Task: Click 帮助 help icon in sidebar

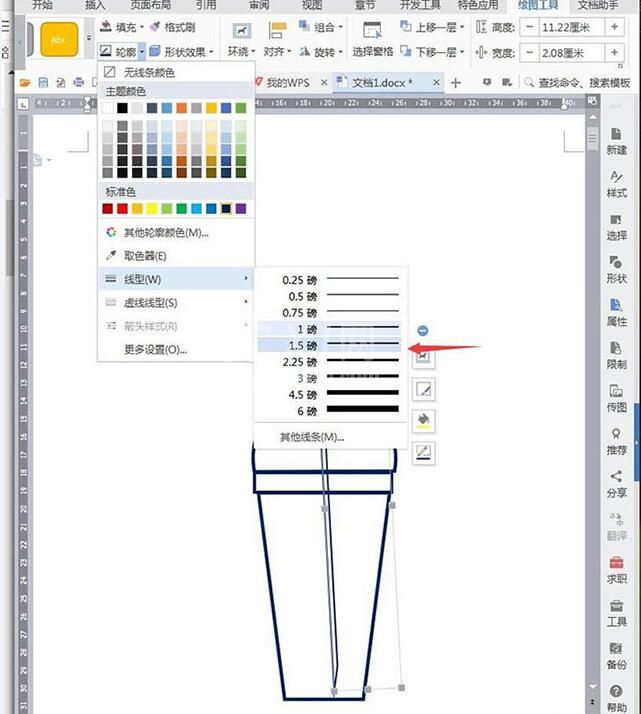Action: coord(616,691)
